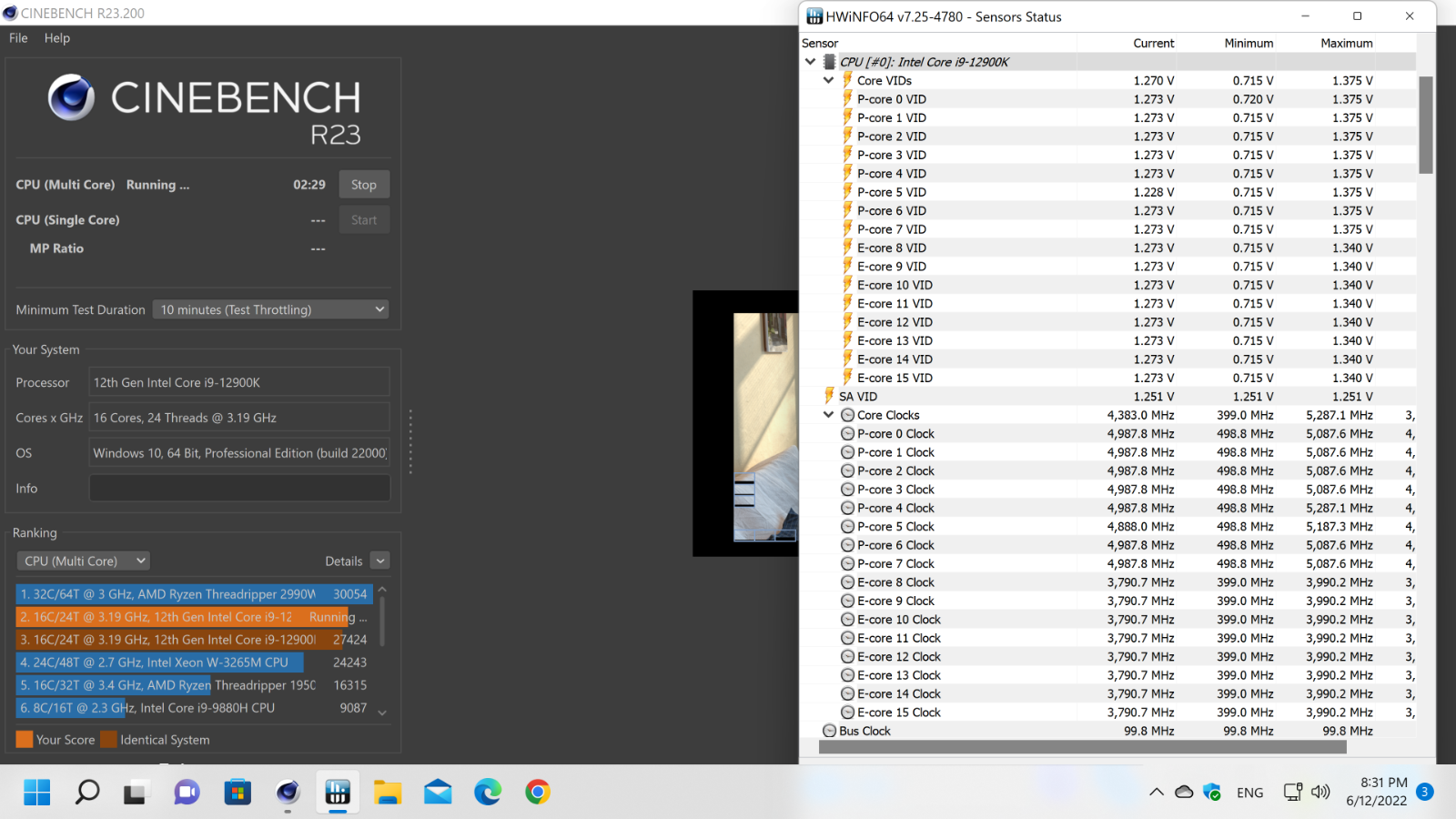Click the Bus Clock icon
1456x819 pixels.
pos(829,731)
